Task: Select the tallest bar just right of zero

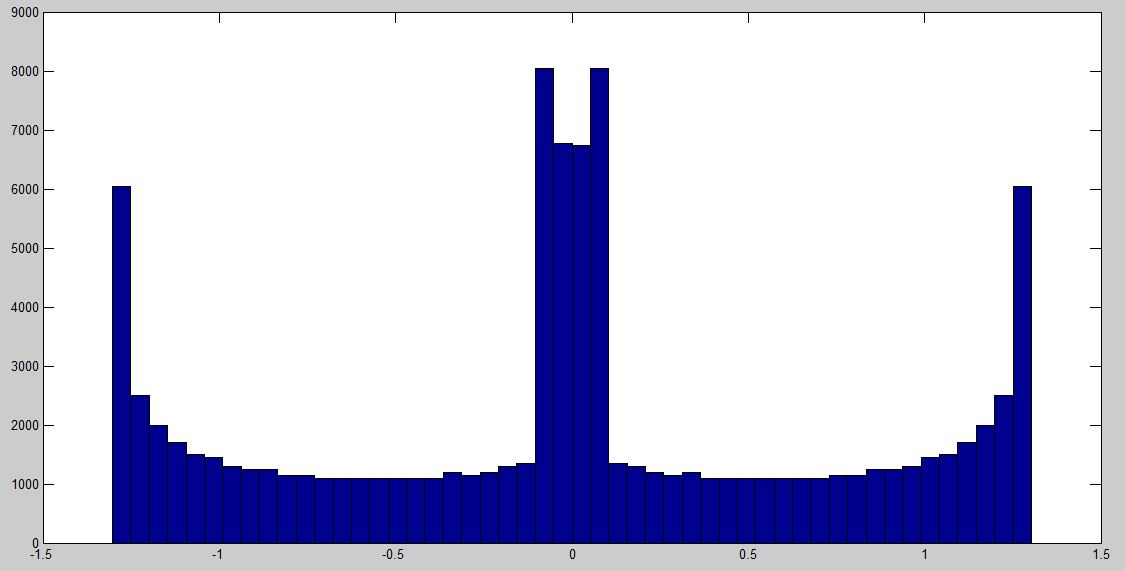Action: tap(599, 306)
